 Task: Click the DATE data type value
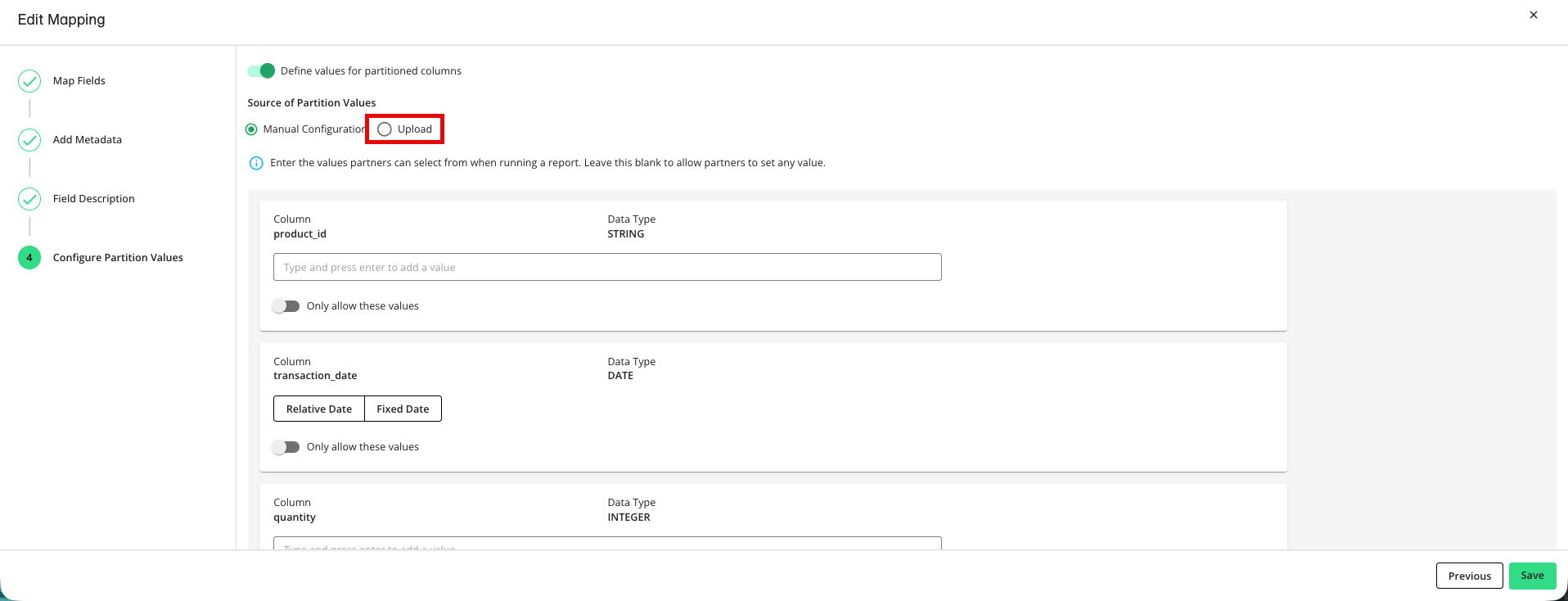coord(620,376)
